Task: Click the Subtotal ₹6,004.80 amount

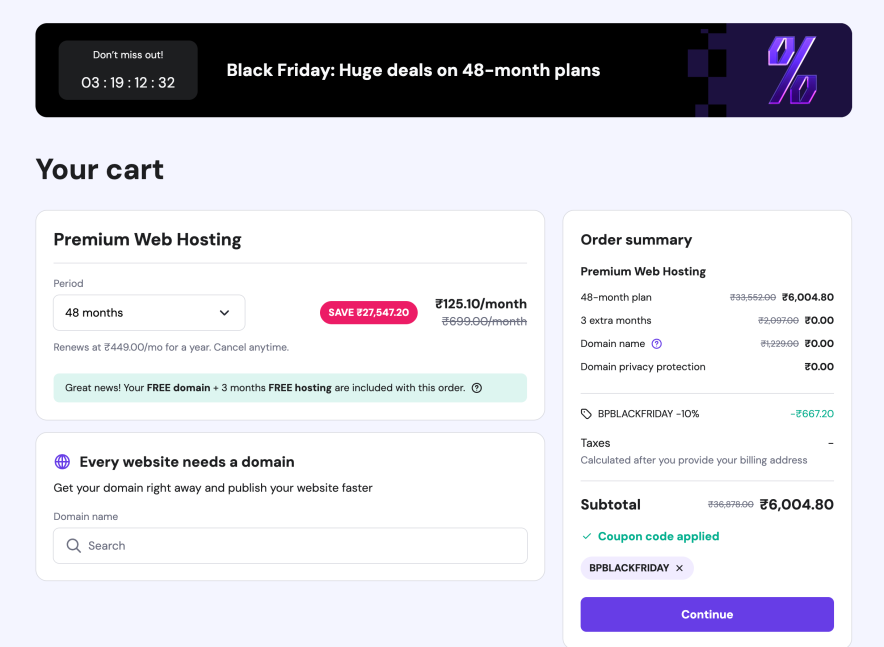Action: pyautogui.click(x=796, y=505)
